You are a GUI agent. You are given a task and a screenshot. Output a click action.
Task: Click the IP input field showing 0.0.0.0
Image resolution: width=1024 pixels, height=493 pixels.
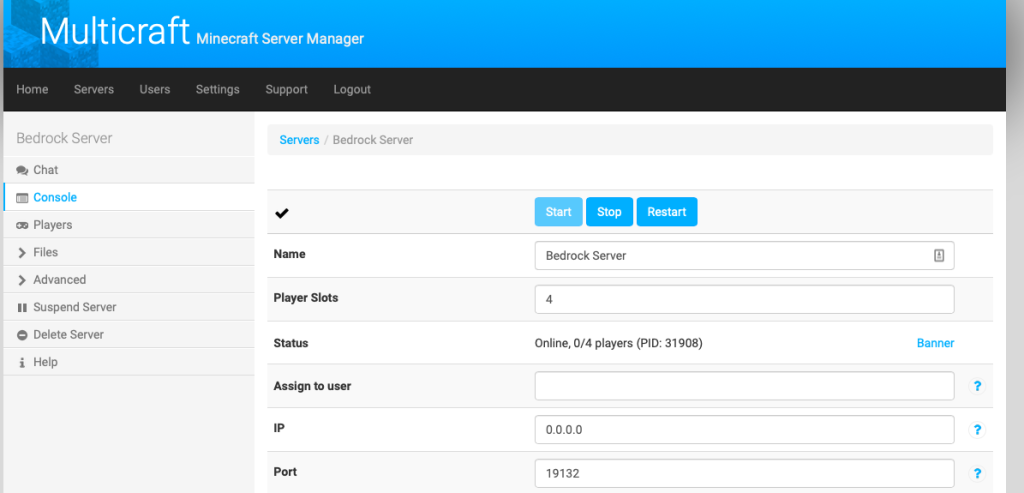[x=744, y=430]
